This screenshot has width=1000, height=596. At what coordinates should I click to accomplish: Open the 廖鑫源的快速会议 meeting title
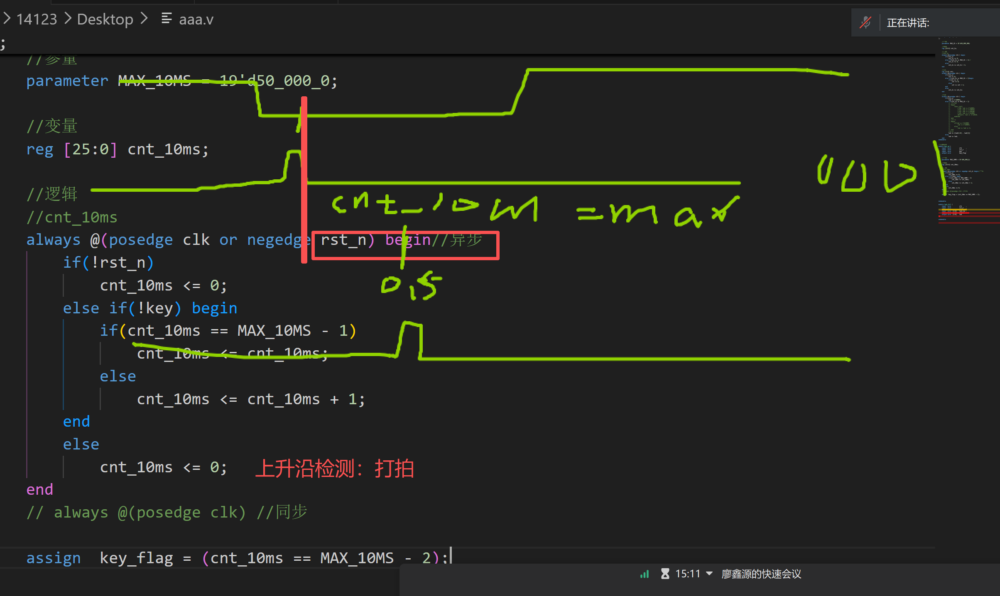click(761, 574)
